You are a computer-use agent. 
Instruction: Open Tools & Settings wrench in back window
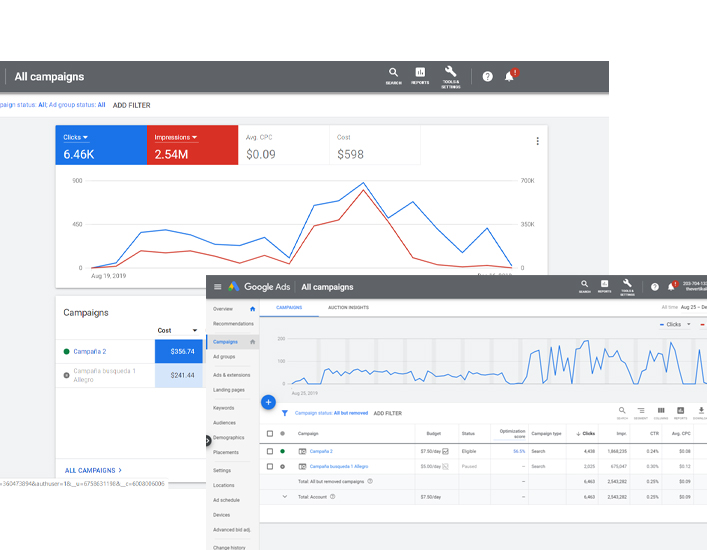(450, 77)
